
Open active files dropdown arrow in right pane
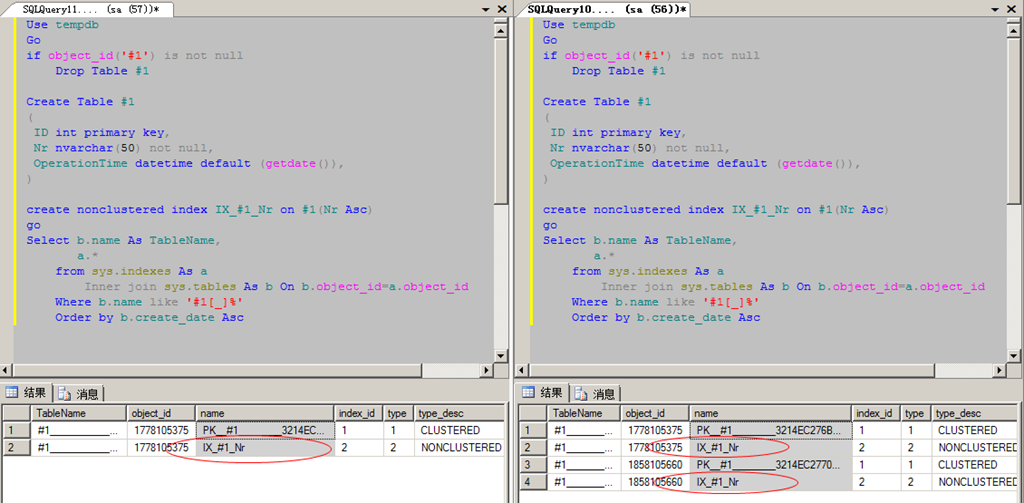click(999, 8)
